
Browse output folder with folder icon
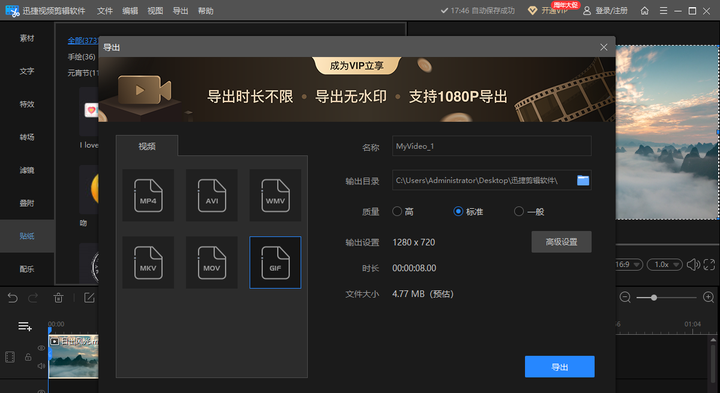(583, 180)
